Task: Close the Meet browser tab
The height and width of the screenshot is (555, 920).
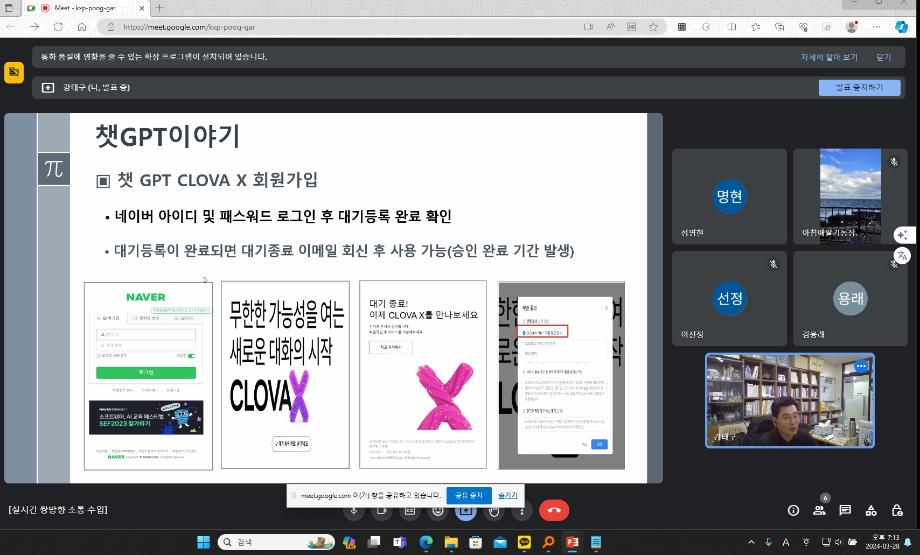Action: [x=141, y=8]
